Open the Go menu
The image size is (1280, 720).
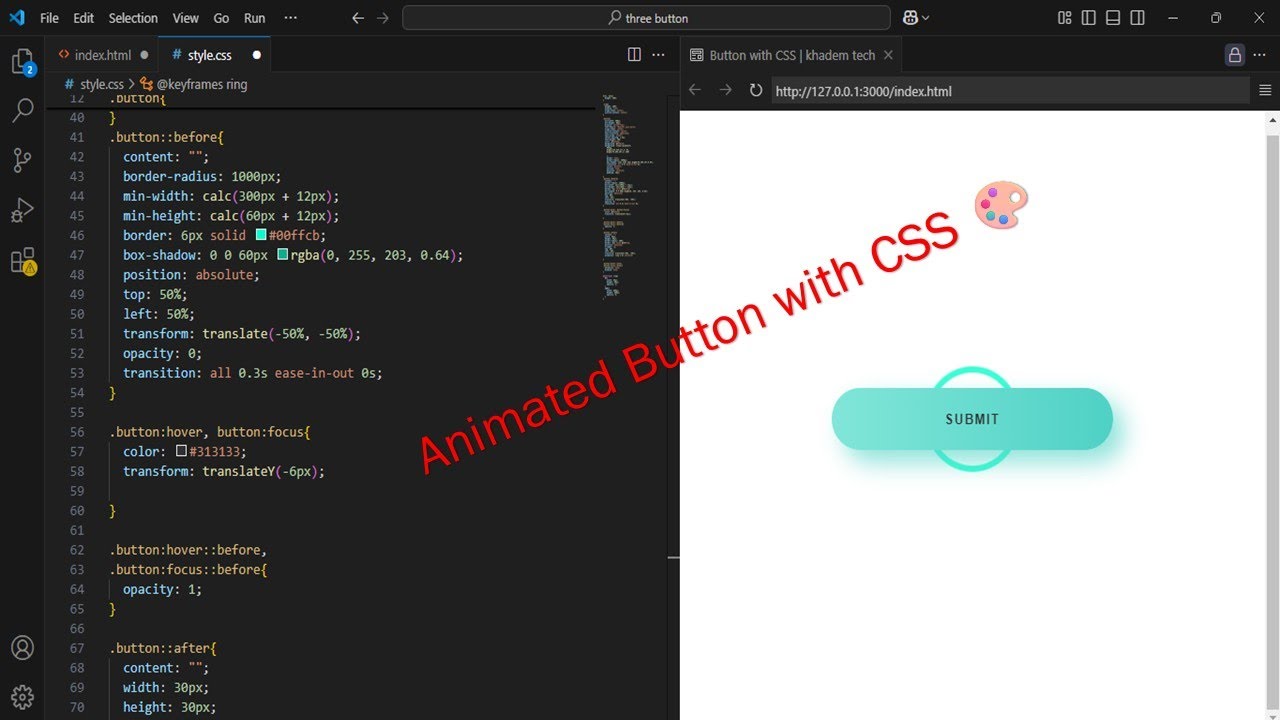point(221,18)
